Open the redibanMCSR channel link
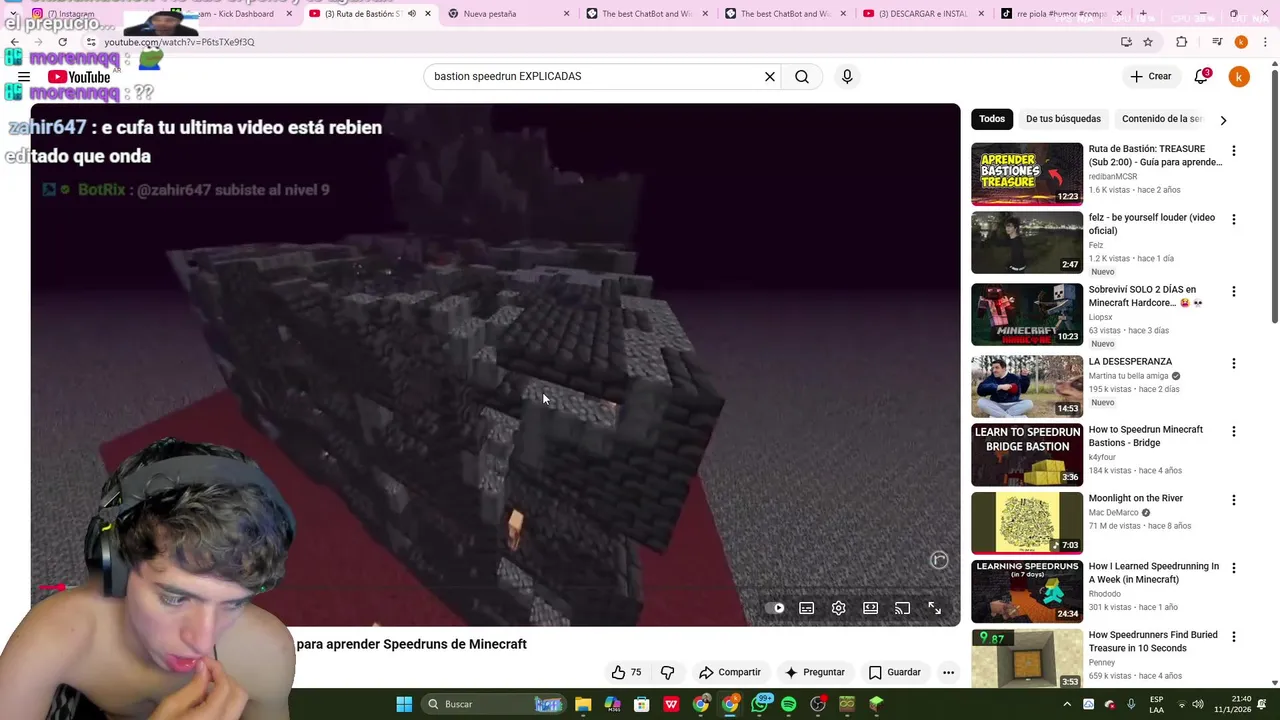This screenshot has height=720, width=1280. (x=1113, y=176)
